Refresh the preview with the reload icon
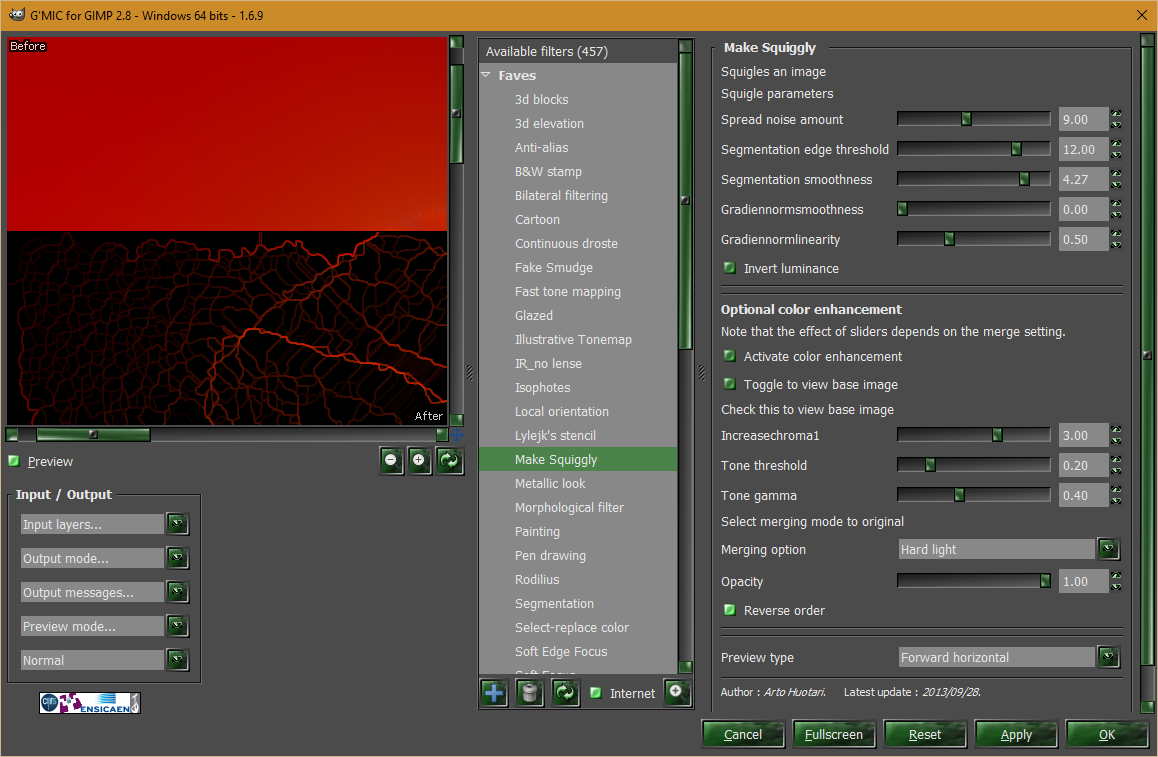 coord(449,461)
